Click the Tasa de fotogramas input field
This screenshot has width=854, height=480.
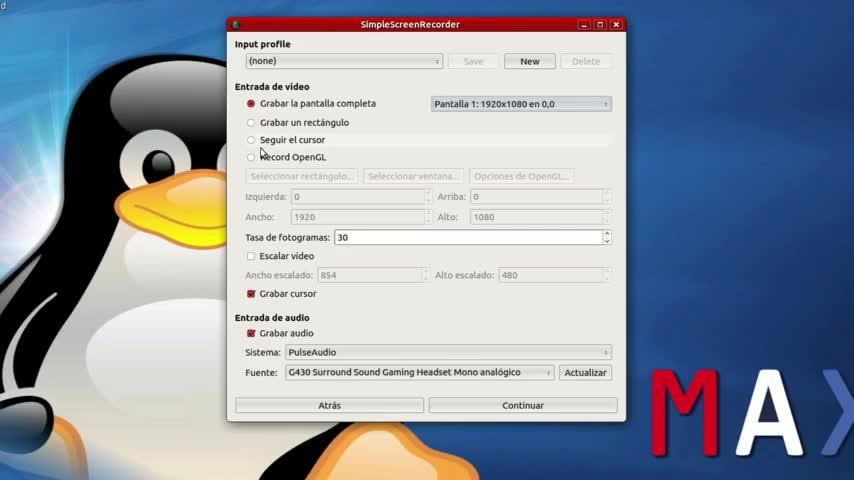click(x=468, y=238)
